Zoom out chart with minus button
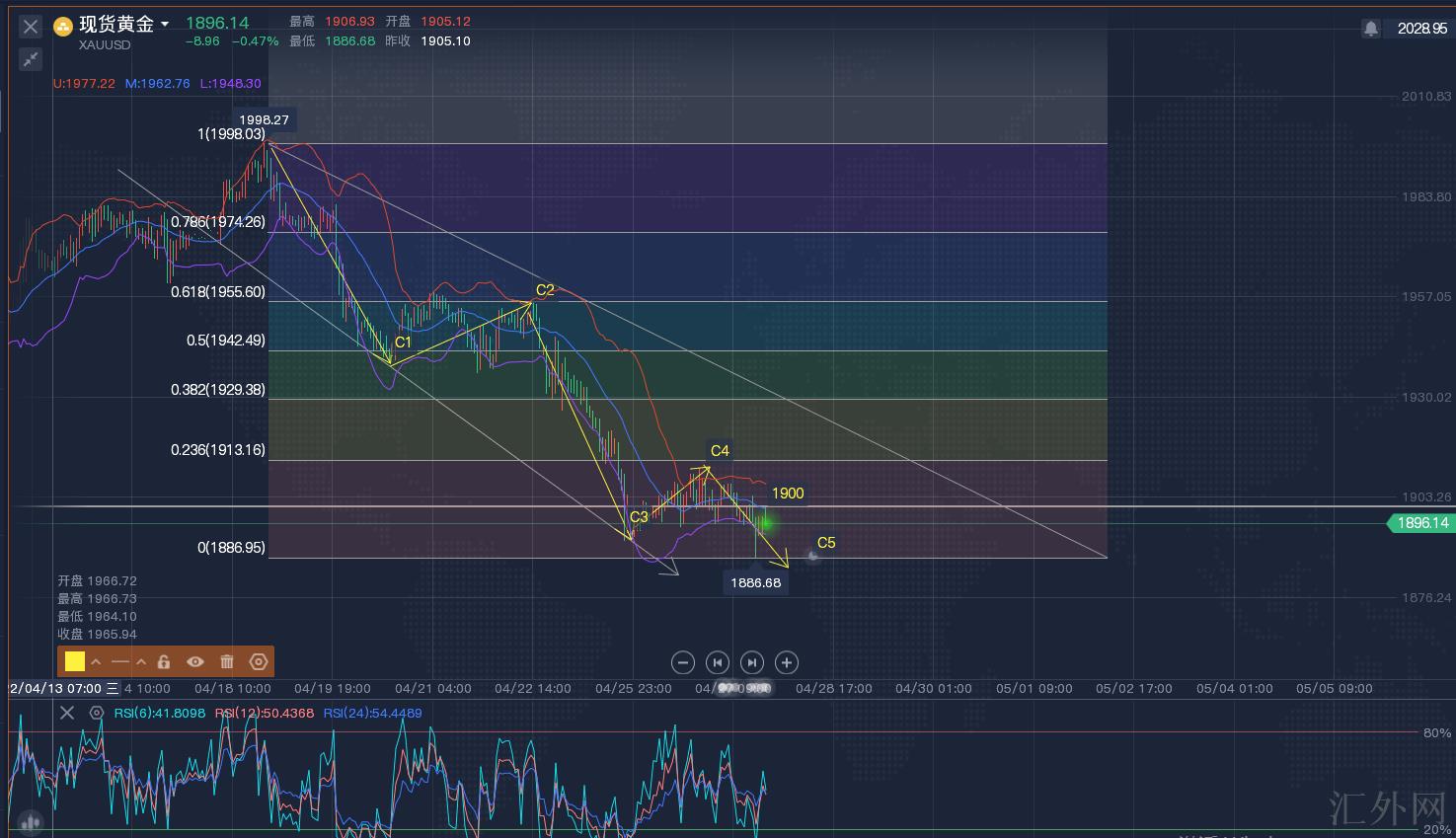The image size is (1456, 838). tap(682, 662)
